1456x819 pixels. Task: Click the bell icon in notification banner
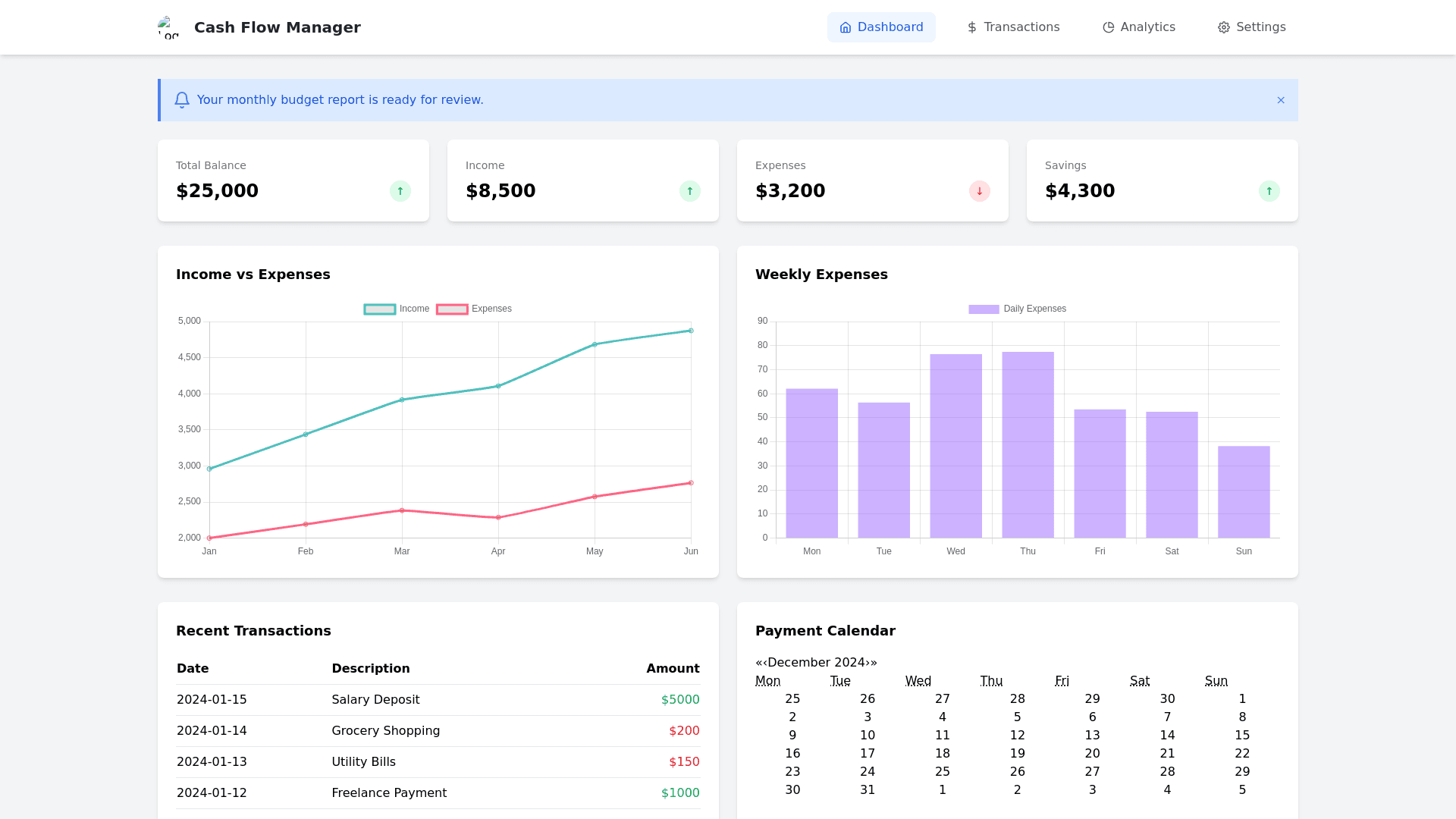(x=182, y=100)
